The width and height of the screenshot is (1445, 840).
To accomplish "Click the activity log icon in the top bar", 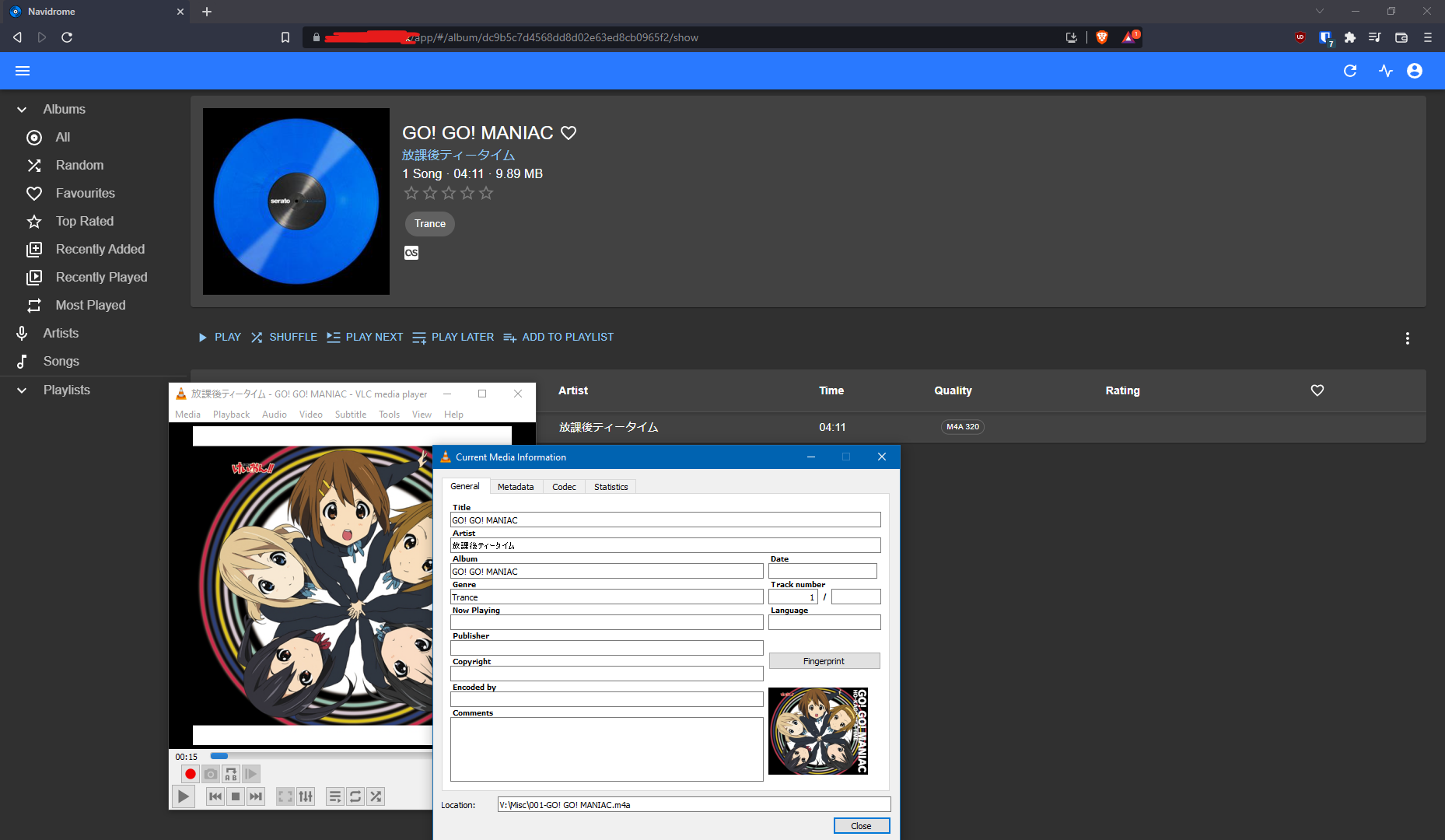I will pos(1386,71).
